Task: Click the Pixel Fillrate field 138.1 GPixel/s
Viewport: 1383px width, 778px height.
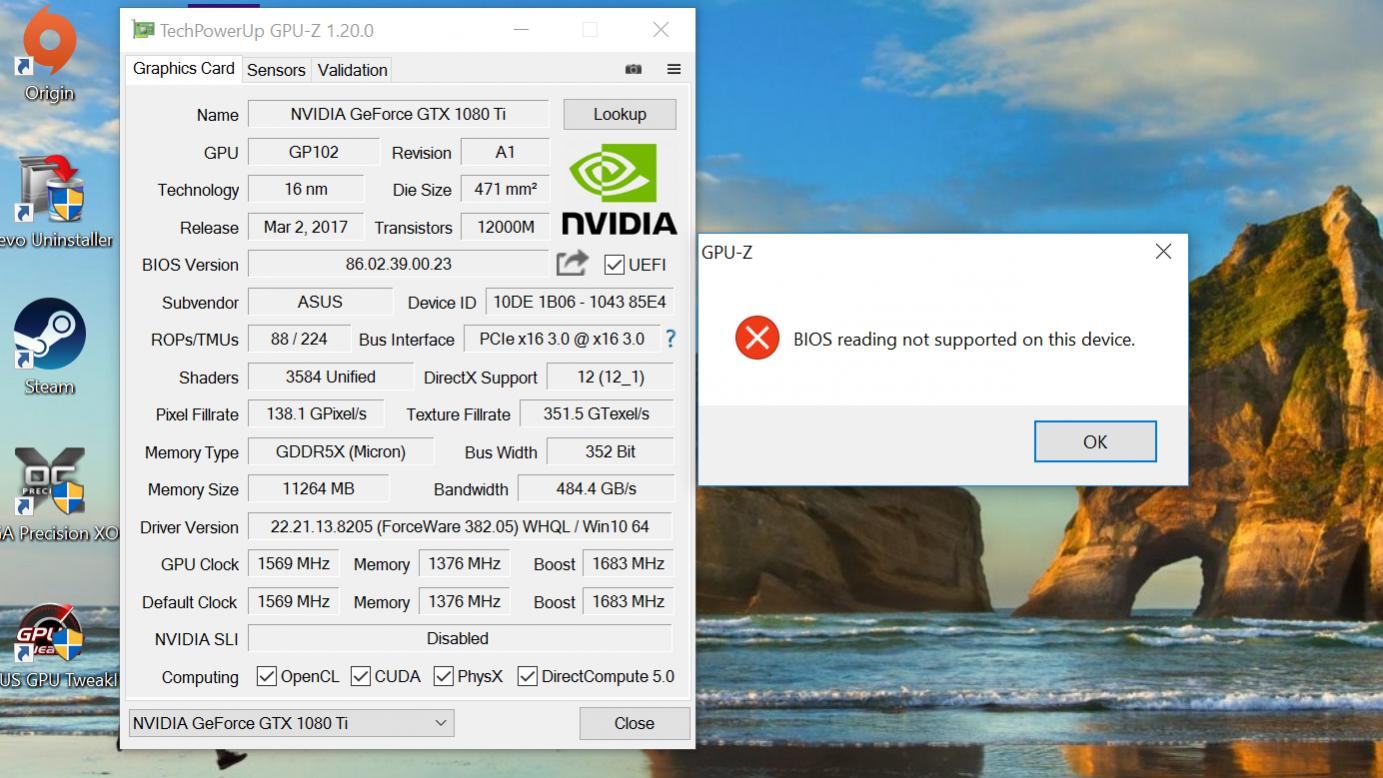Action: pyautogui.click(x=316, y=414)
